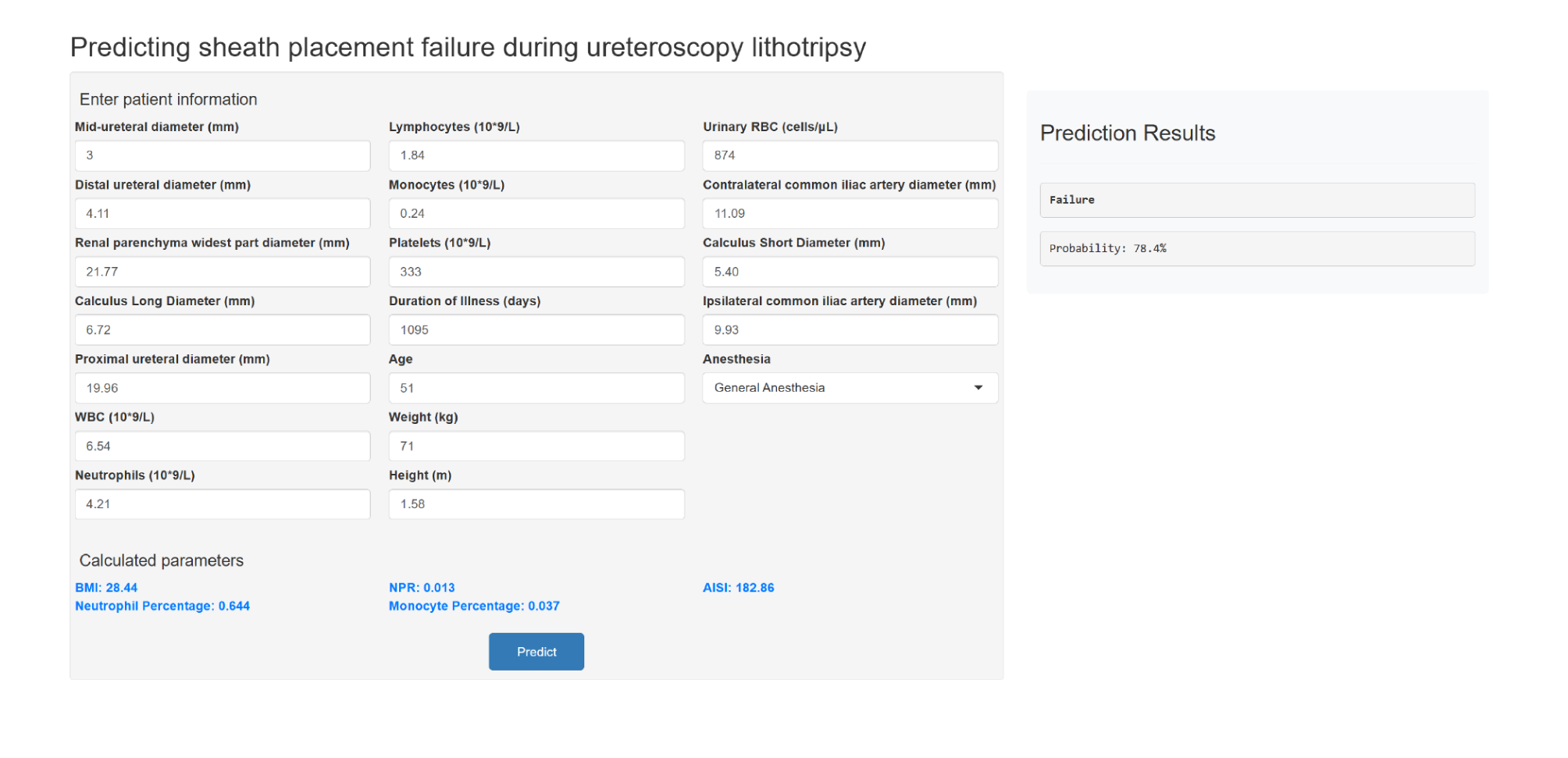Click the Ipsilateral common iliac artery field
Image resolution: width=1568 pixels, height=758 pixels.
tap(850, 330)
